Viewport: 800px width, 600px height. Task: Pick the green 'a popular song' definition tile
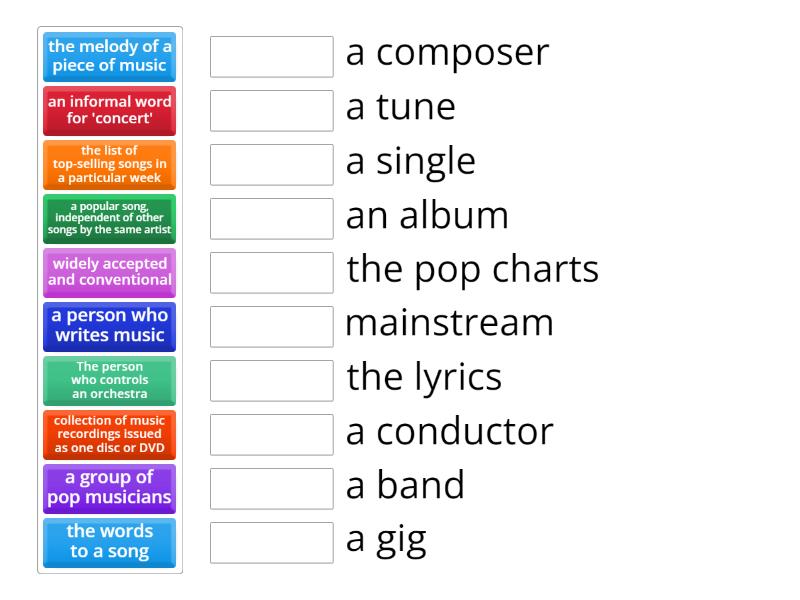coord(109,219)
